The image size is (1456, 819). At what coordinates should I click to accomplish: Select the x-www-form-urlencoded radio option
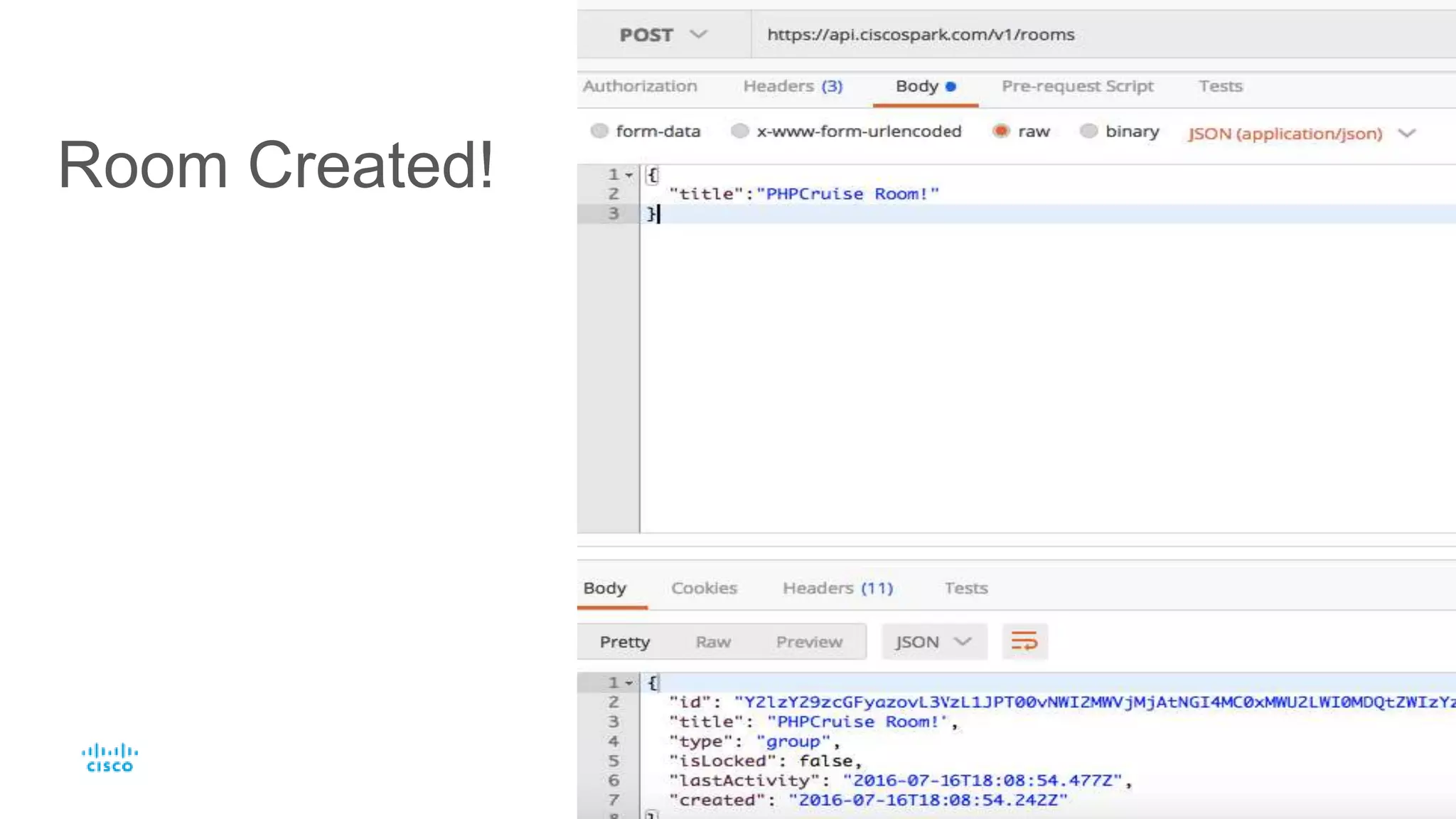pyautogui.click(x=740, y=131)
